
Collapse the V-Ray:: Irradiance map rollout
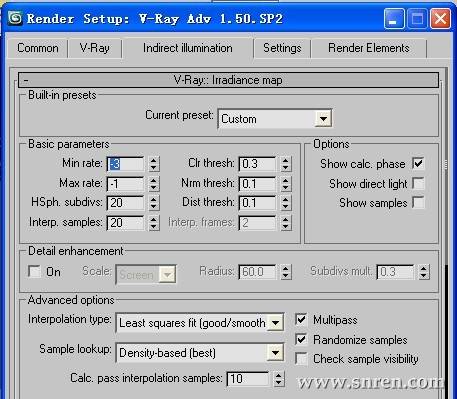[228, 80]
